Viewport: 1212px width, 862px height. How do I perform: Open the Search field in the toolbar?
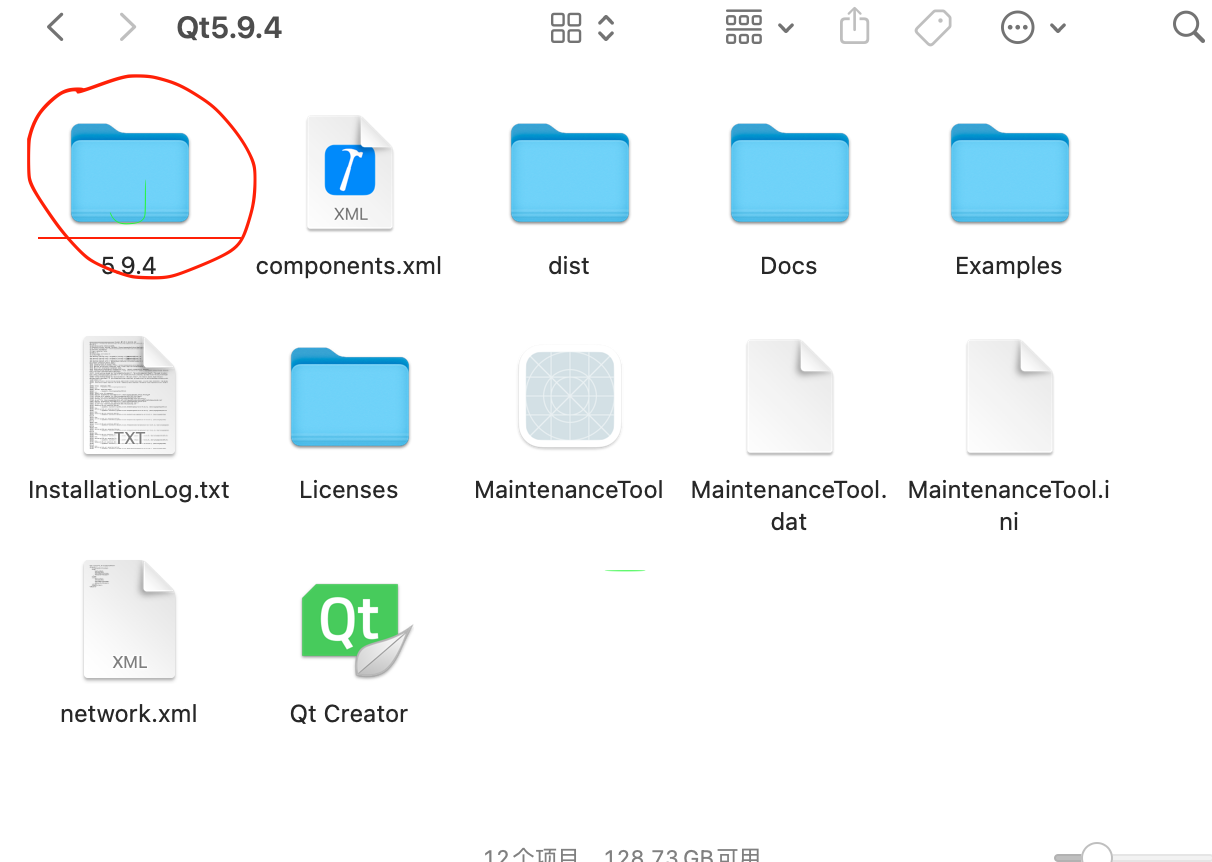[x=1188, y=27]
